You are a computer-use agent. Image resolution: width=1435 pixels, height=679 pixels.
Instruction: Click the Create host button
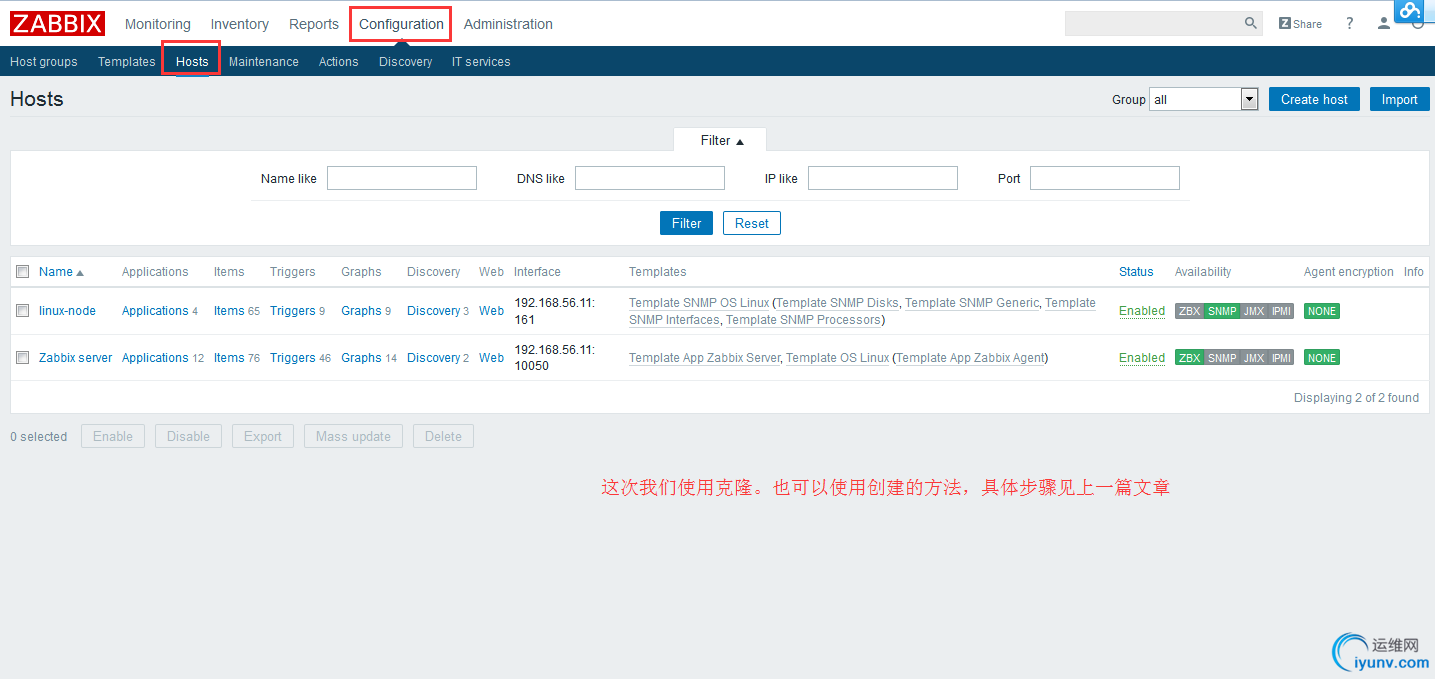click(1314, 99)
